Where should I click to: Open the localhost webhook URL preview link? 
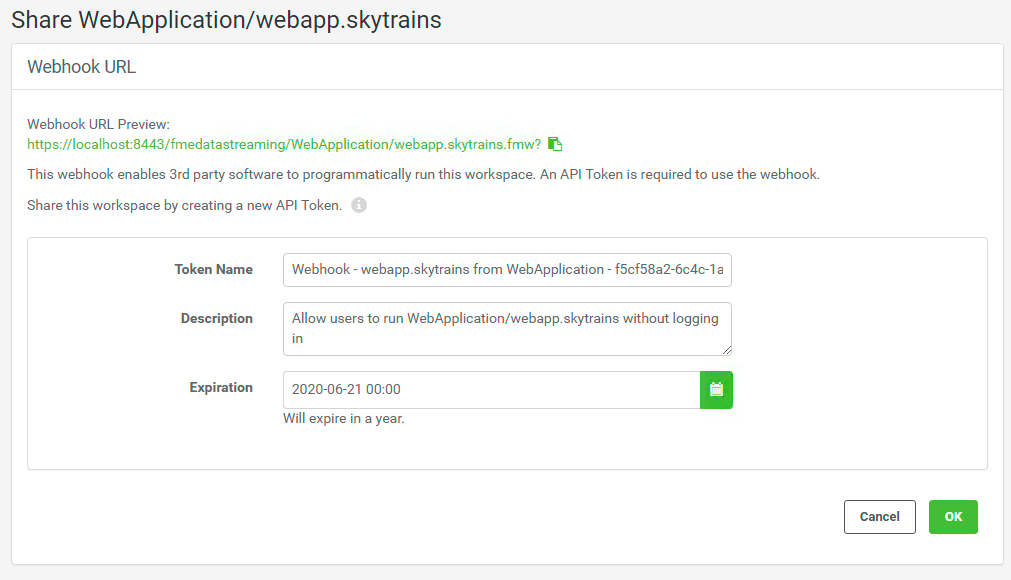point(284,144)
